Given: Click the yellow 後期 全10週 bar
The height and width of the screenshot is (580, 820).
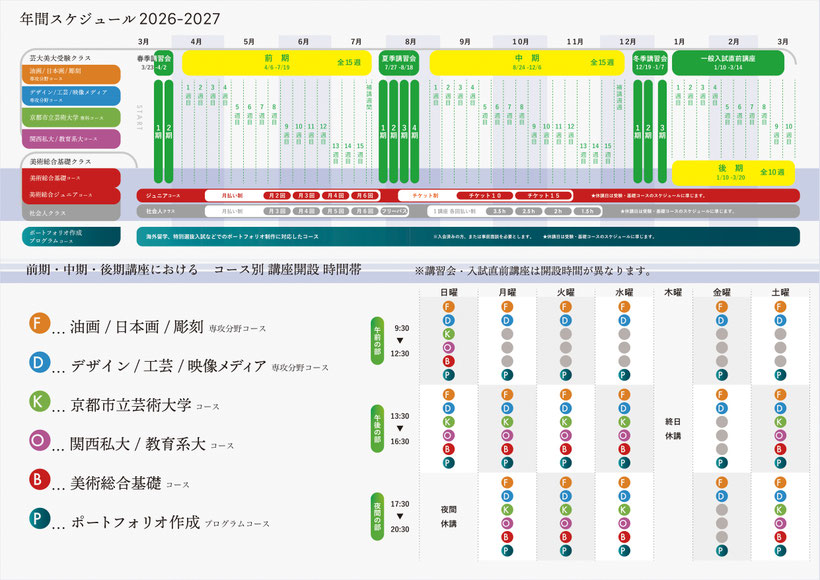Looking at the screenshot, I should coord(733,173).
